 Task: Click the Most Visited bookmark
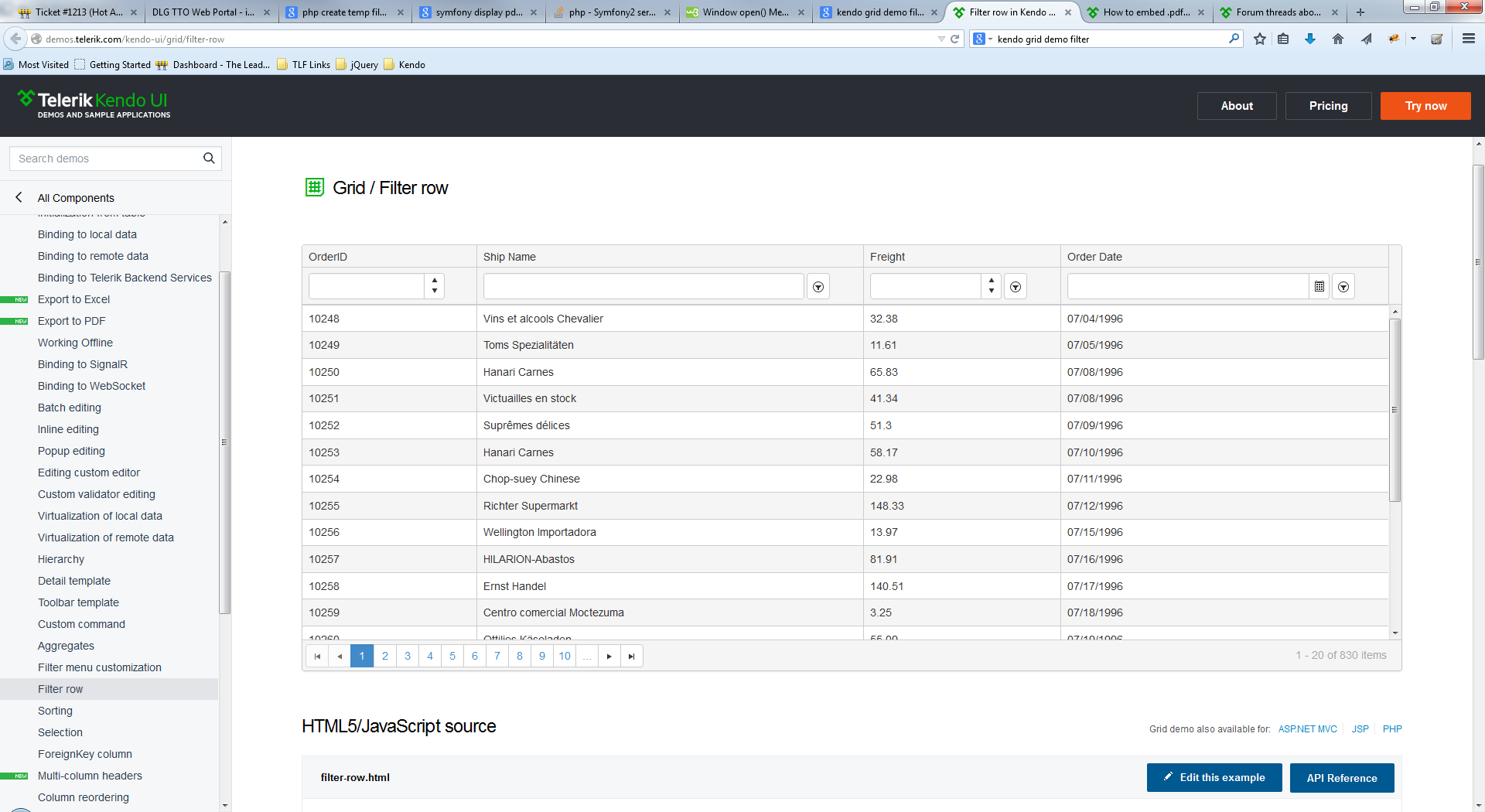click(36, 65)
